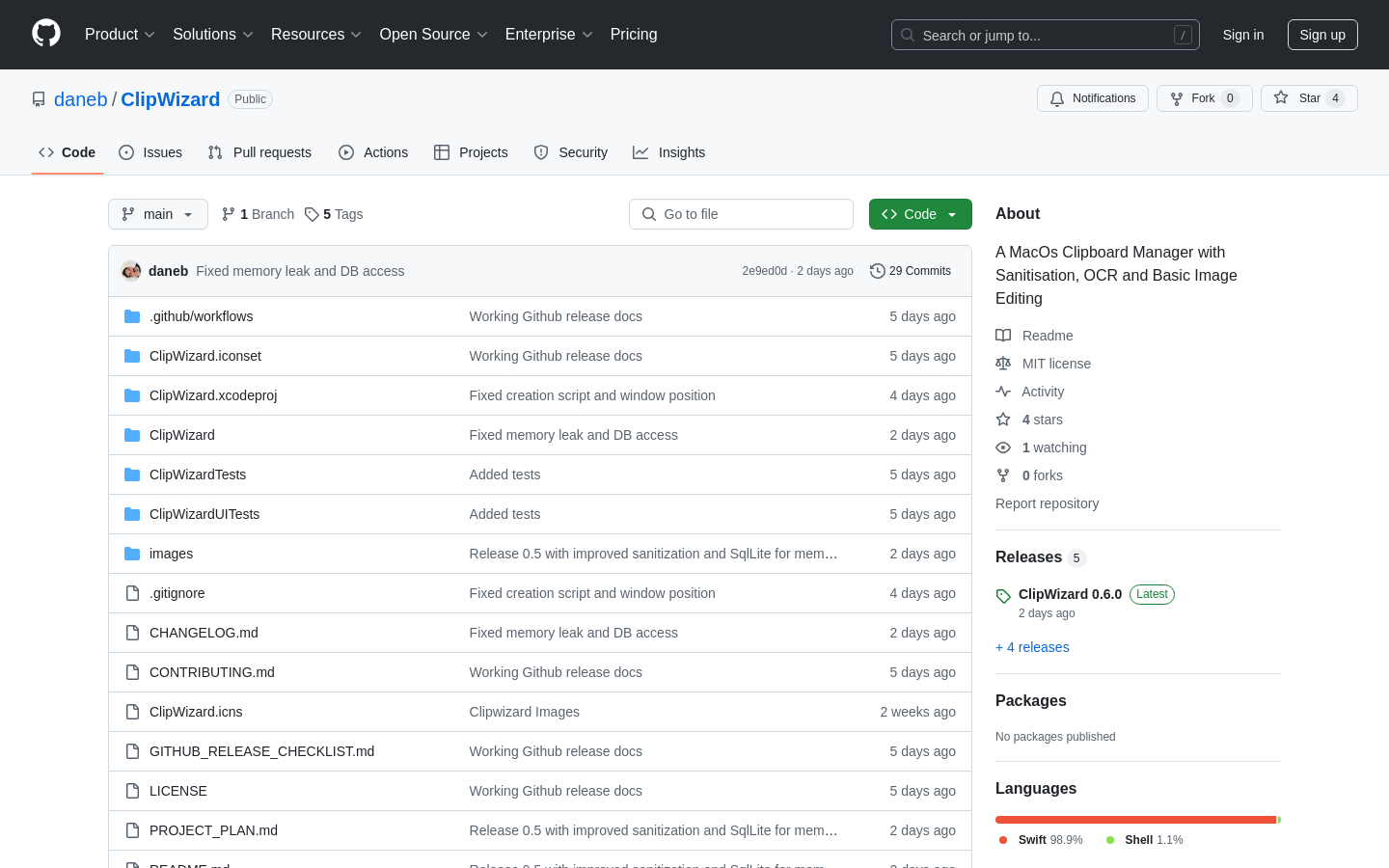1389x868 pixels.
Task: Click the pulse icon beside Activity
Action: [x=1003, y=392]
